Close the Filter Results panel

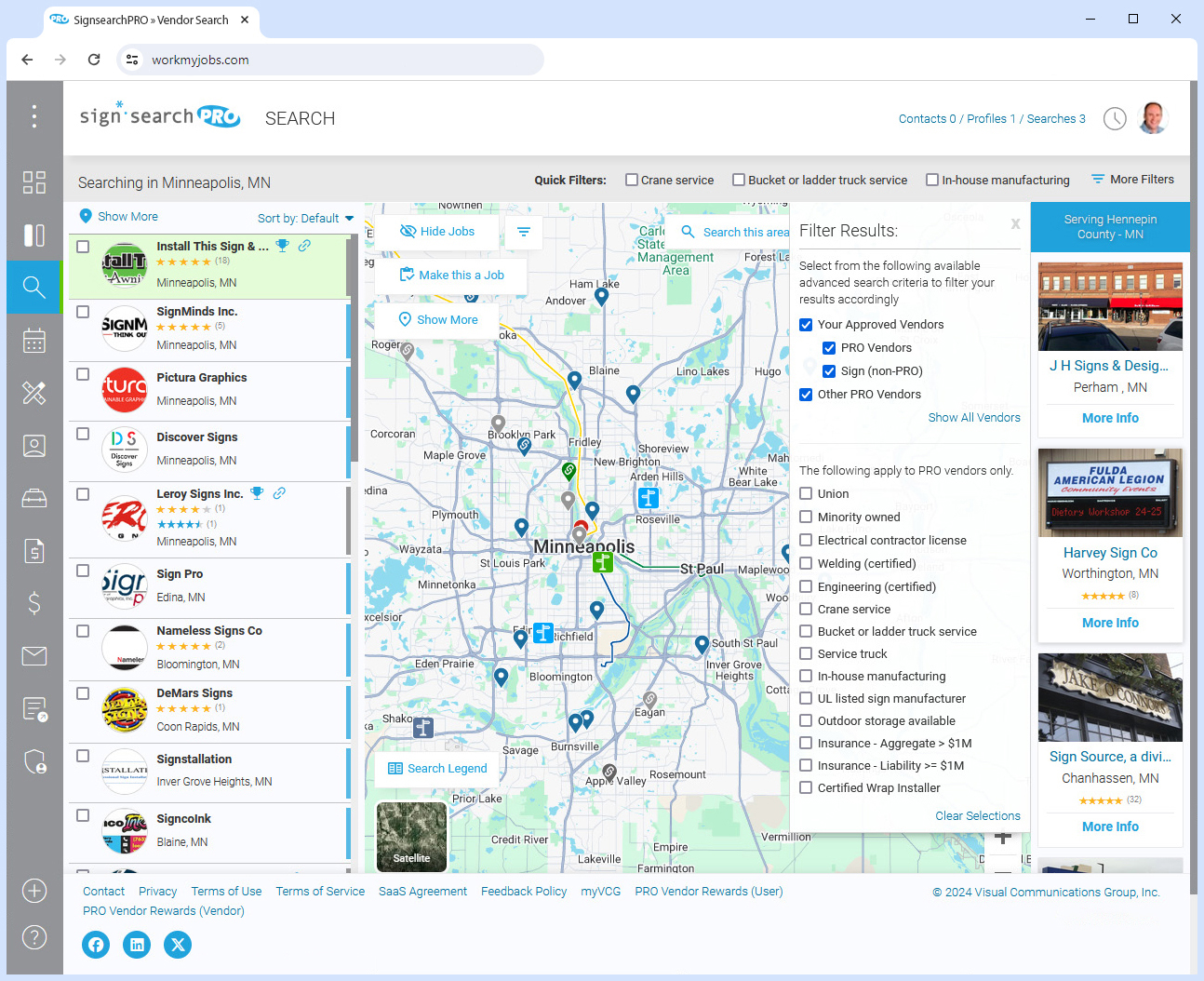pos(1015,224)
